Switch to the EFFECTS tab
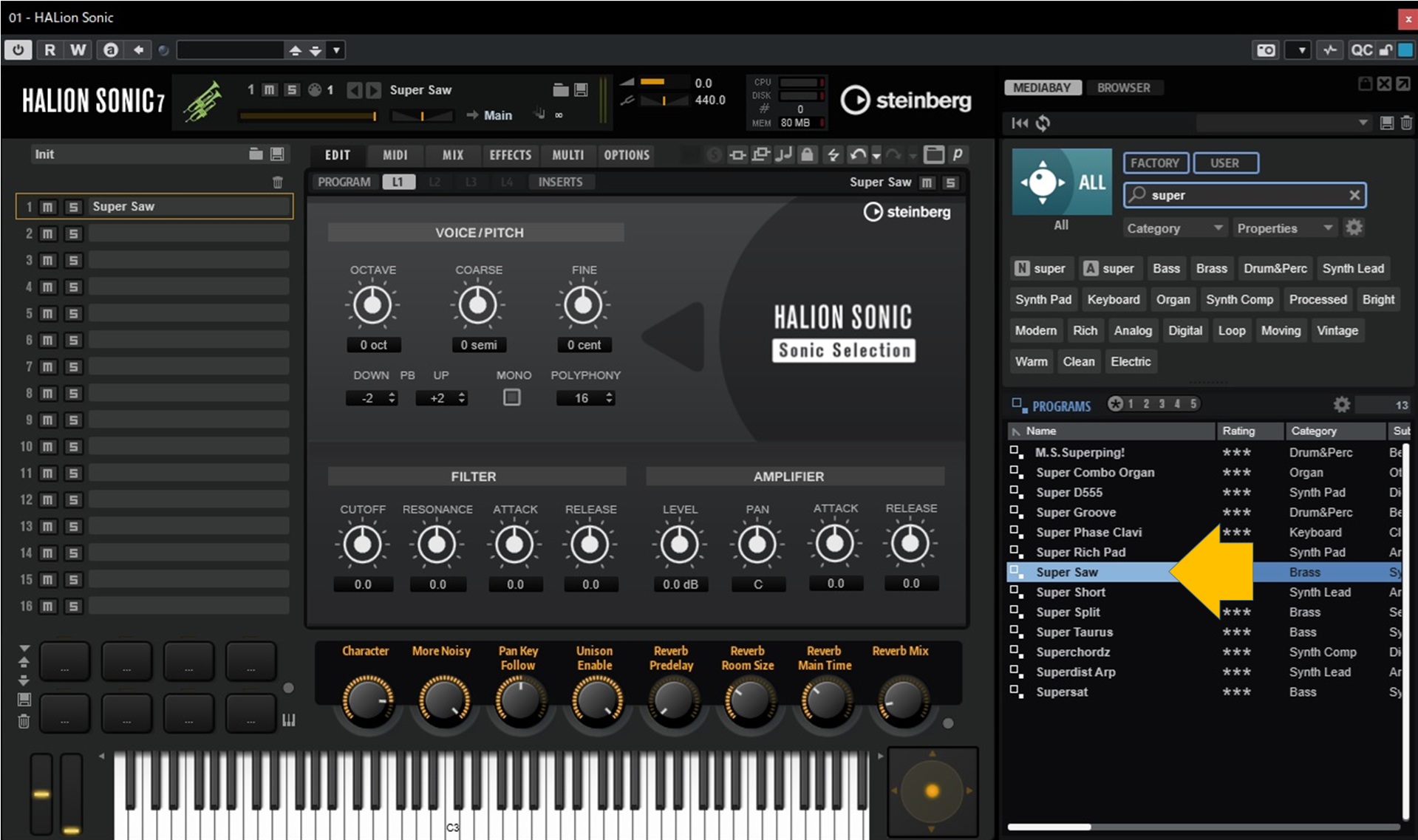 [x=510, y=154]
